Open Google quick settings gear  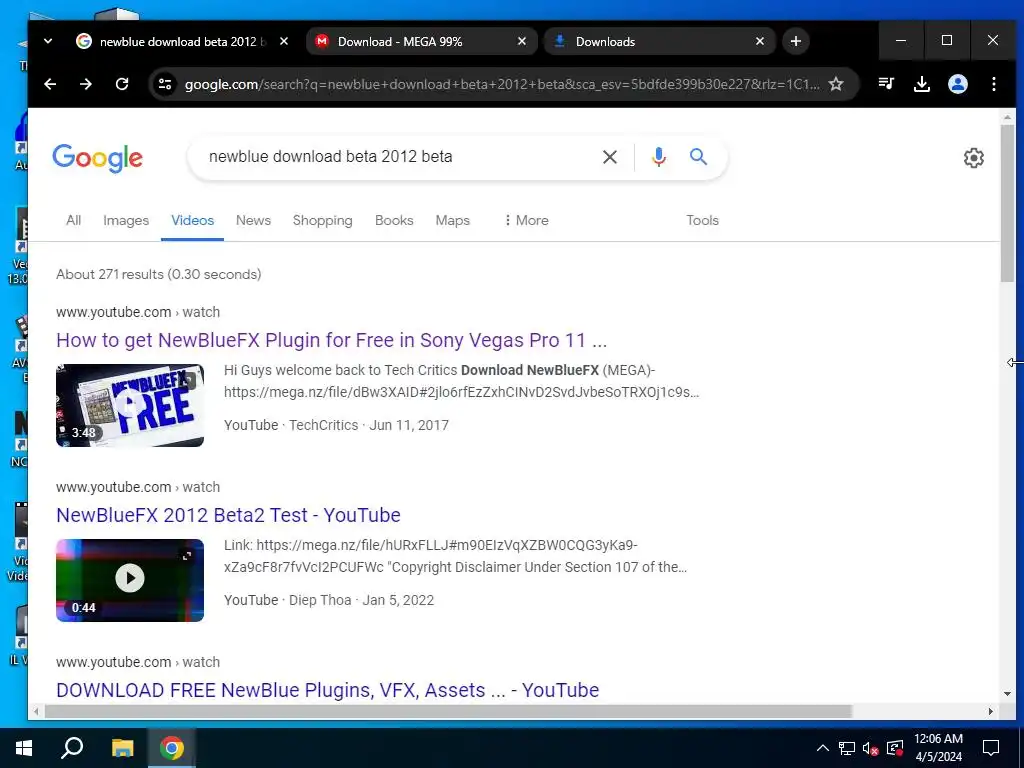(x=973, y=157)
